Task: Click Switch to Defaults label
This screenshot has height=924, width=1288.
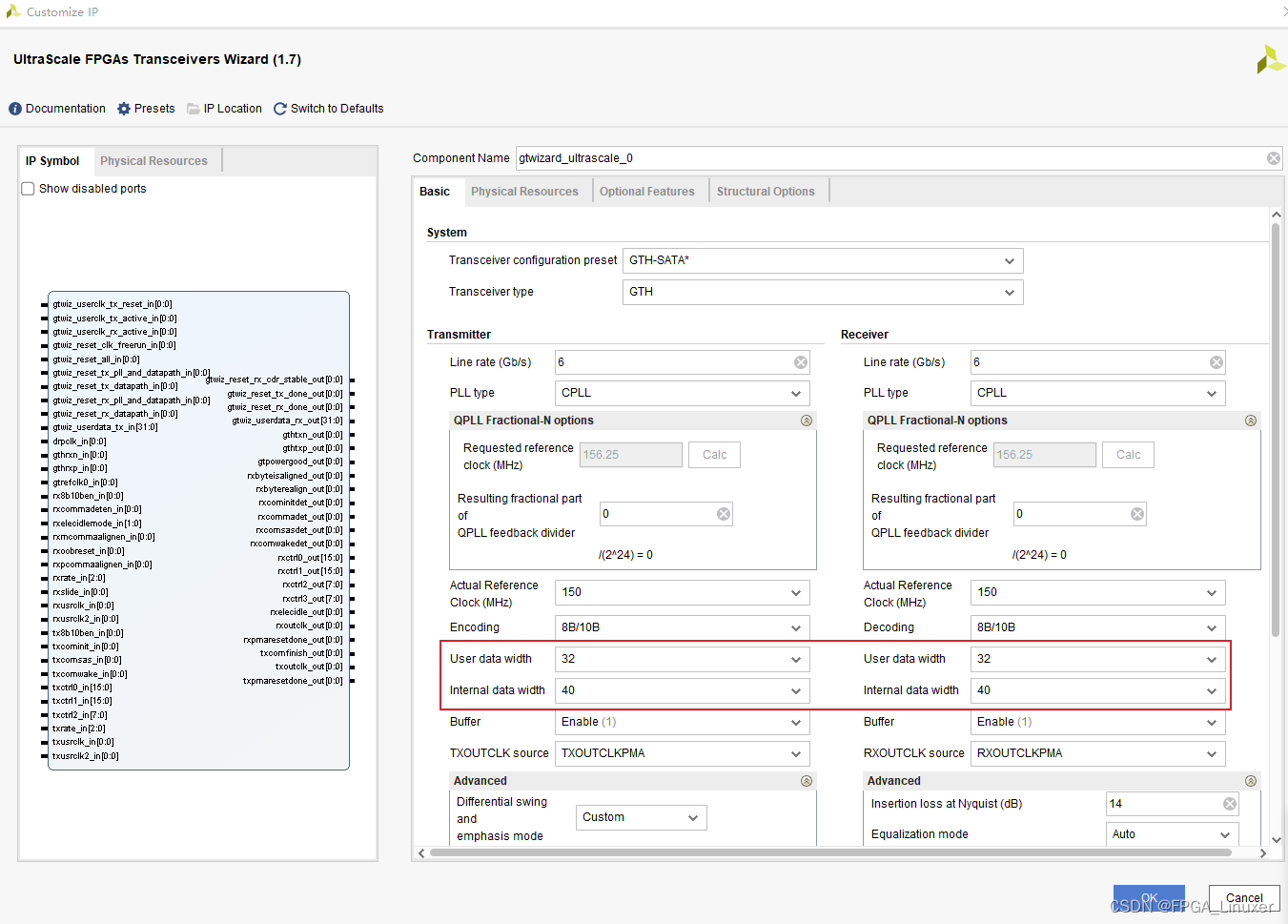Action: pos(337,109)
